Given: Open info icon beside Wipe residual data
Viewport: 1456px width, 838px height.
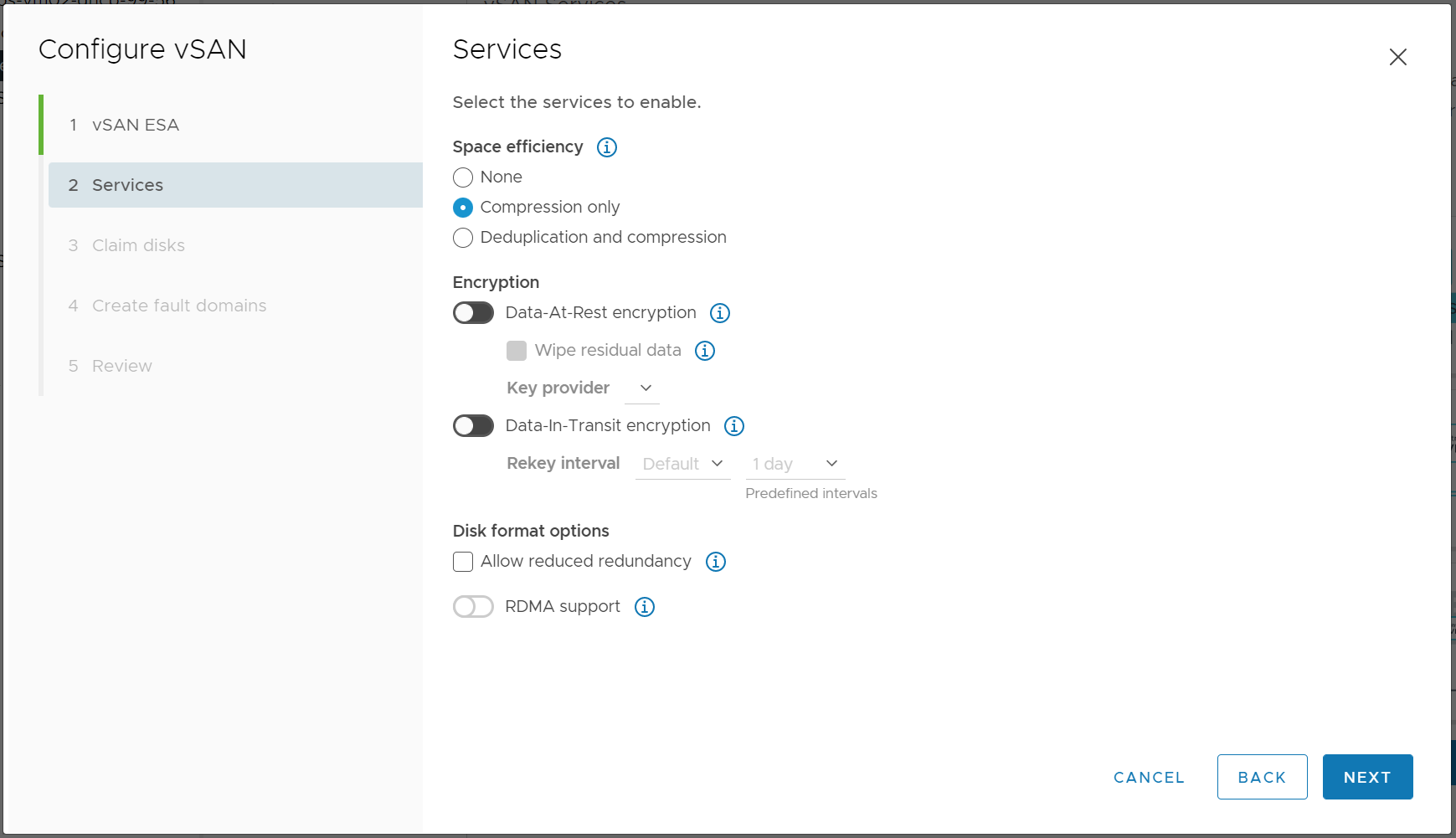Looking at the screenshot, I should click(x=705, y=351).
